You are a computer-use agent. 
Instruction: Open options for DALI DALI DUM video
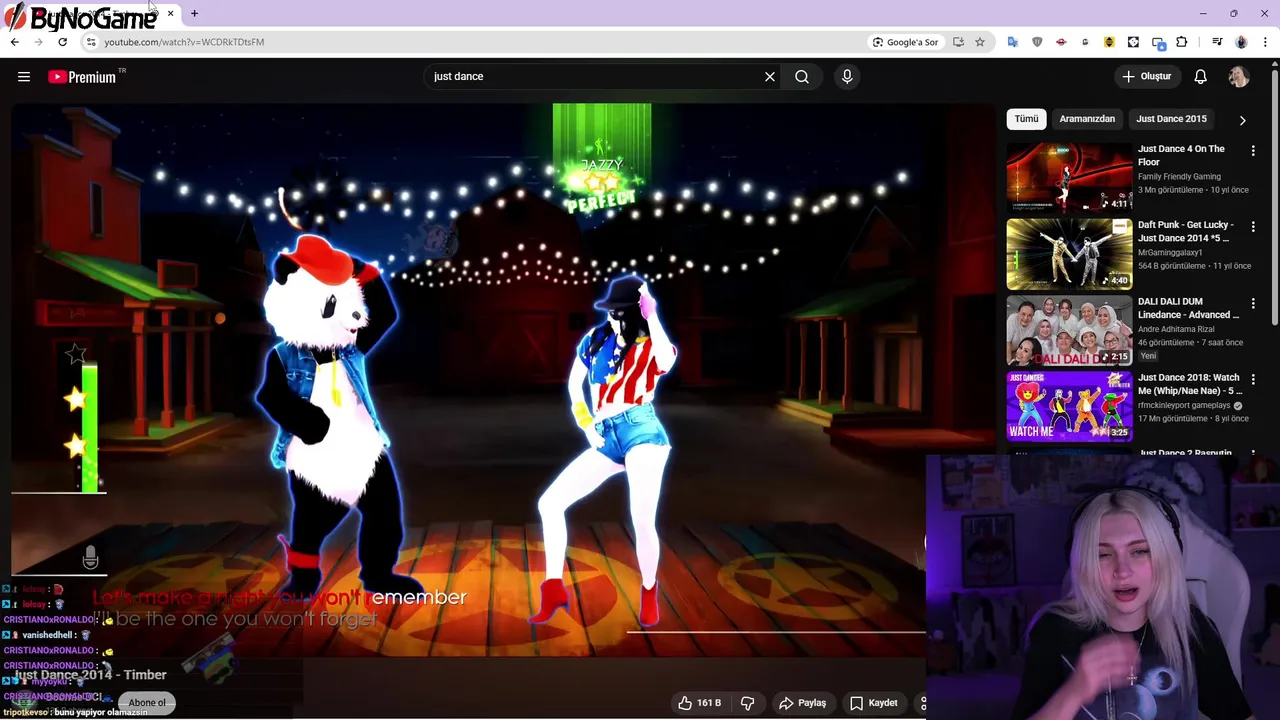click(x=1253, y=303)
